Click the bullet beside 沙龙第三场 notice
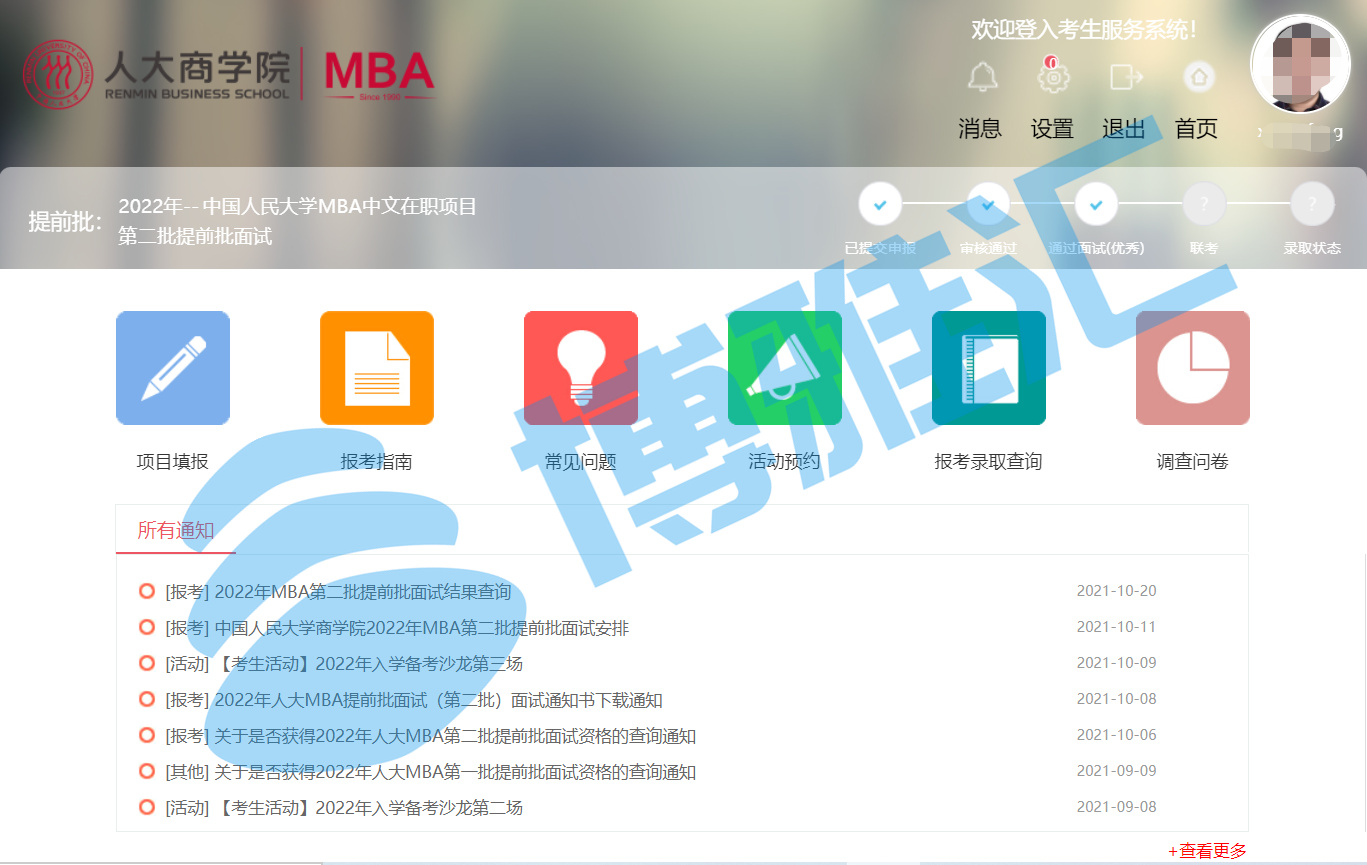1367x865 pixels. 147,663
